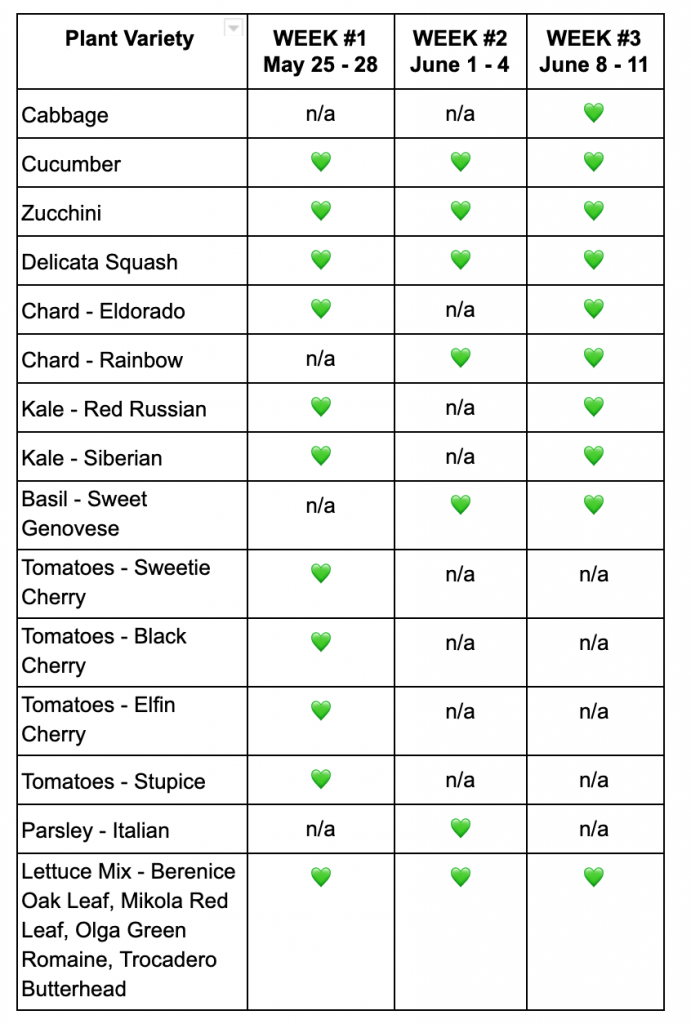Click the Lettuce Mix variety description cell
The width and height of the screenshot is (691, 1024).
(x=129, y=930)
